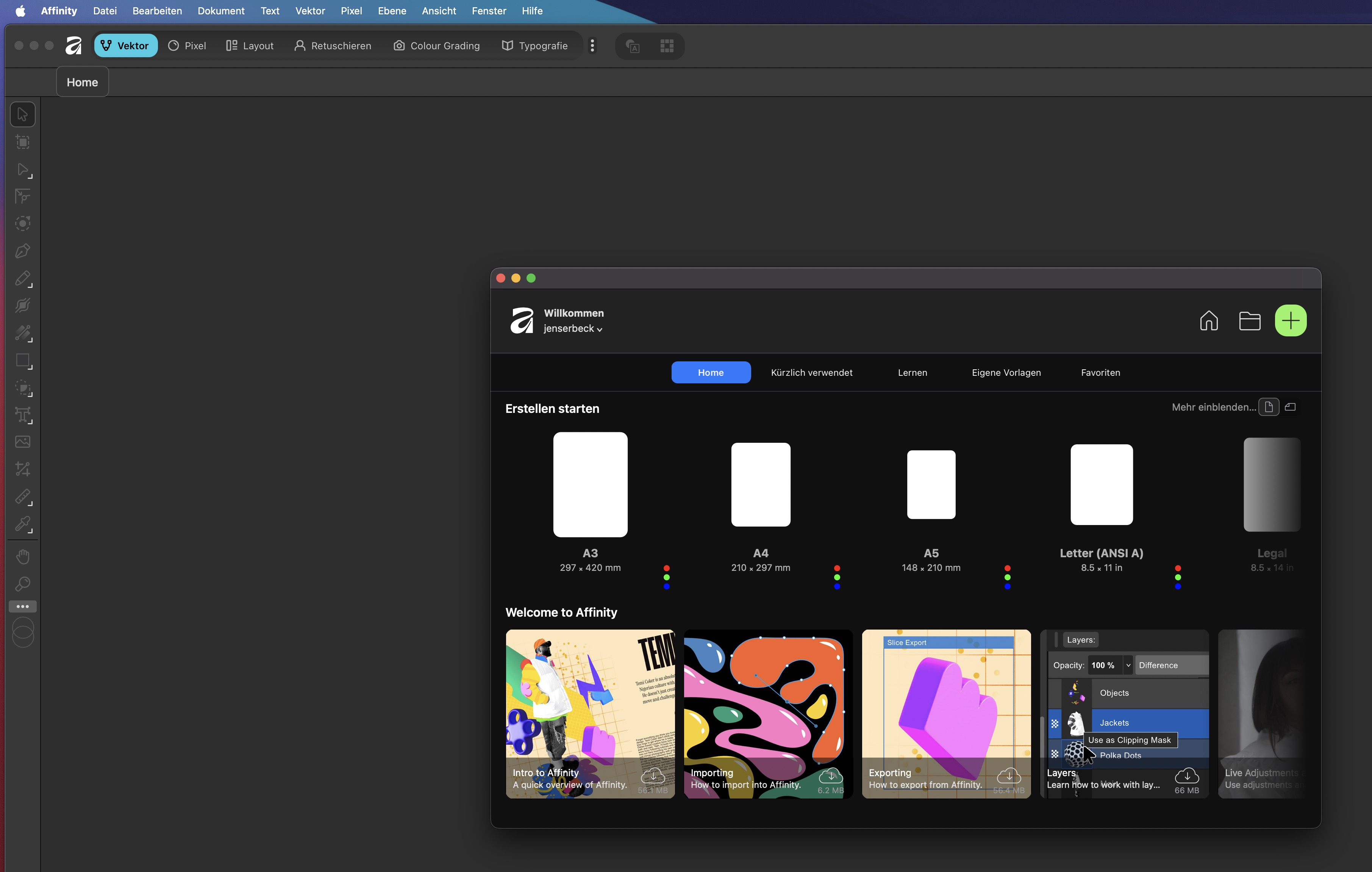Open the studio modes overflow menu (three dots)
The width and height of the screenshot is (1372, 872).
coord(592,45)
